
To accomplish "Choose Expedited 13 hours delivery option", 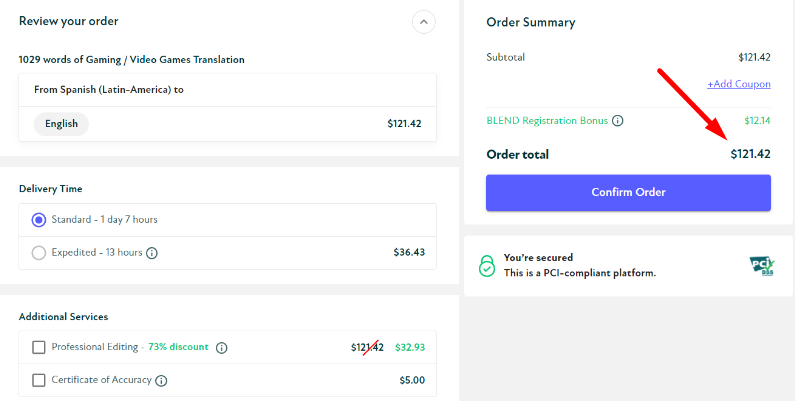I will 39,253.
